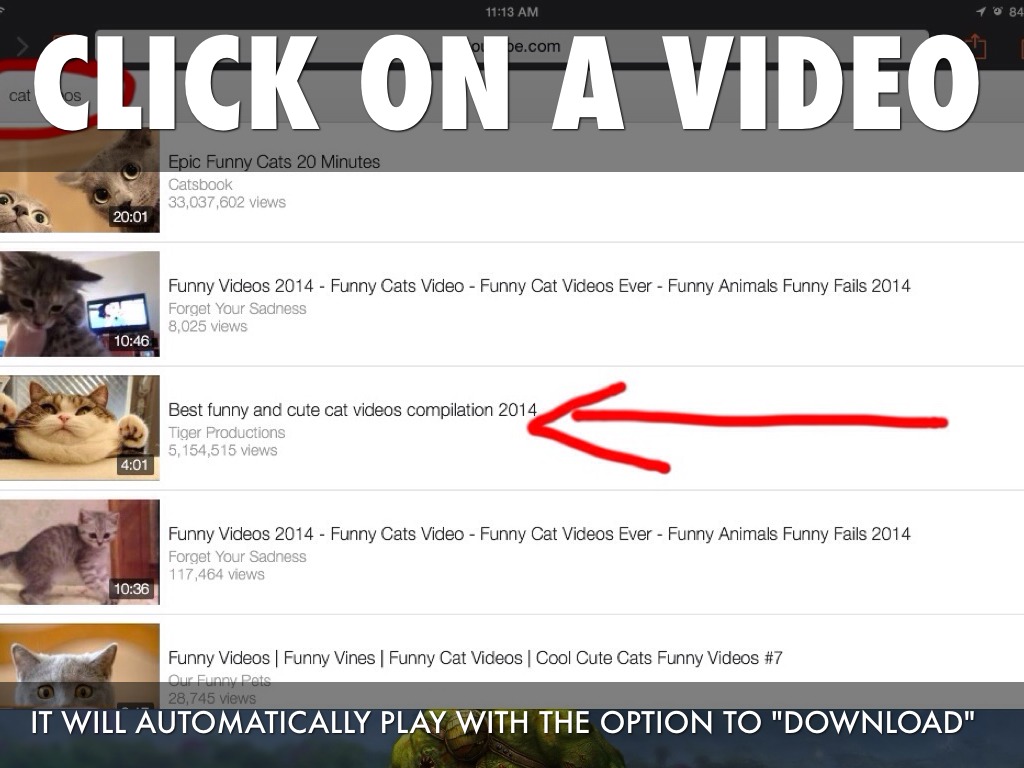Tap the alarm clock icon in status bar

point(997,11)
